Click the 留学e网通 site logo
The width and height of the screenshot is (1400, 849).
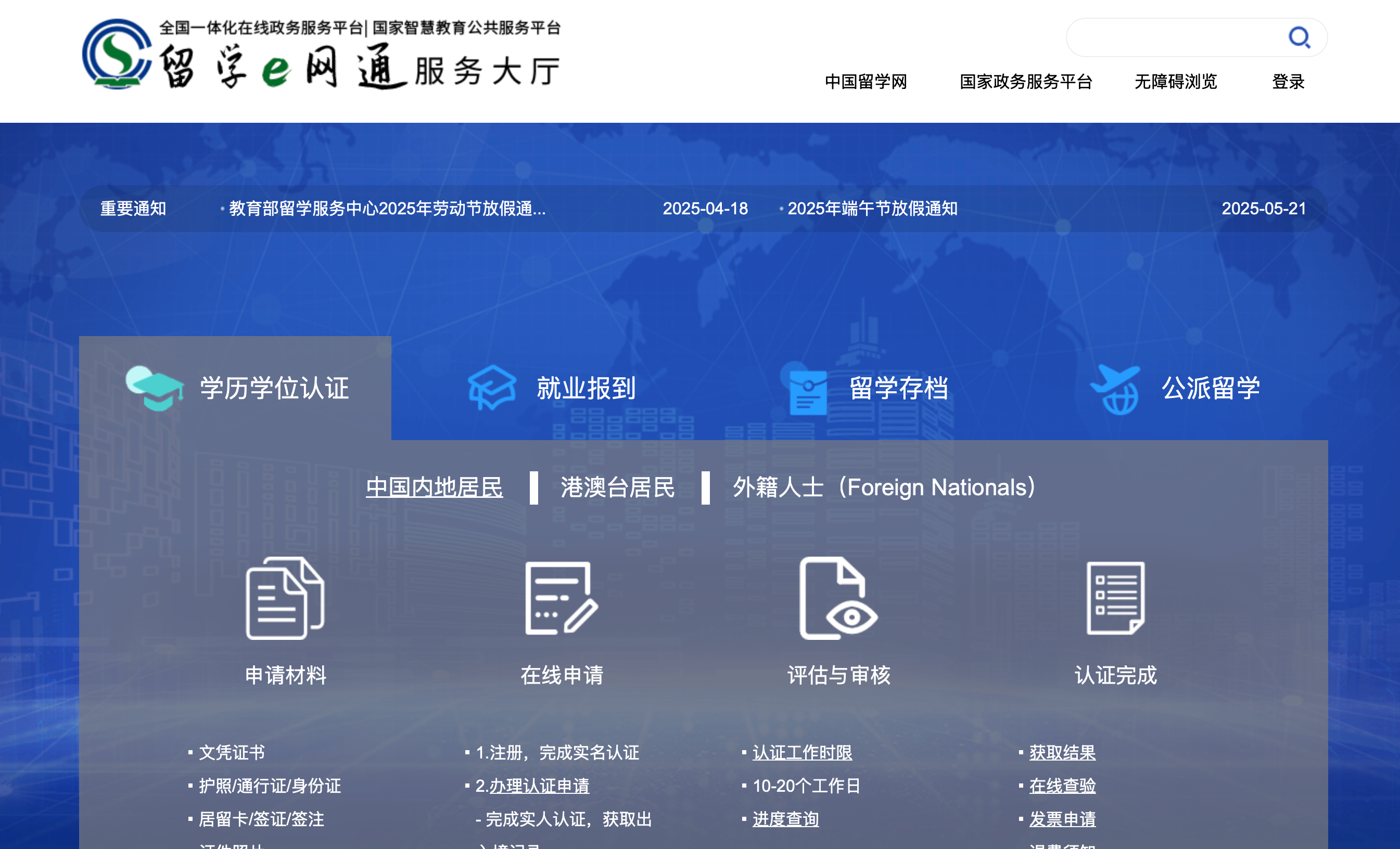coord(321,55)
